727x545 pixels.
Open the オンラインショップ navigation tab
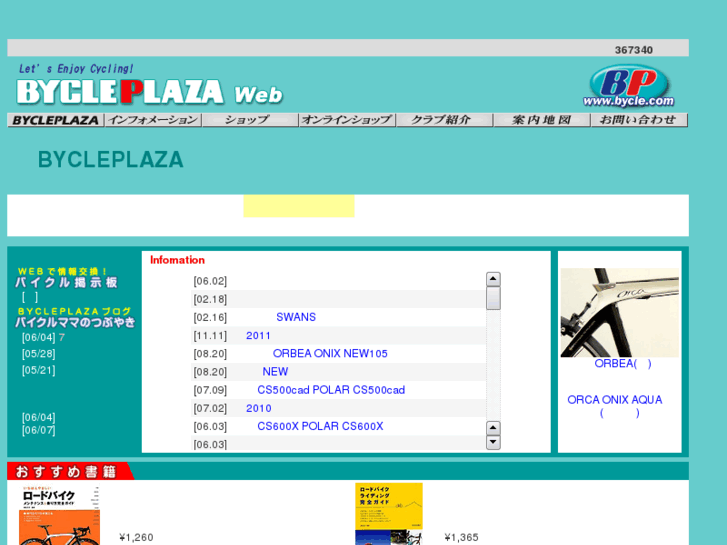coord(347,120)
